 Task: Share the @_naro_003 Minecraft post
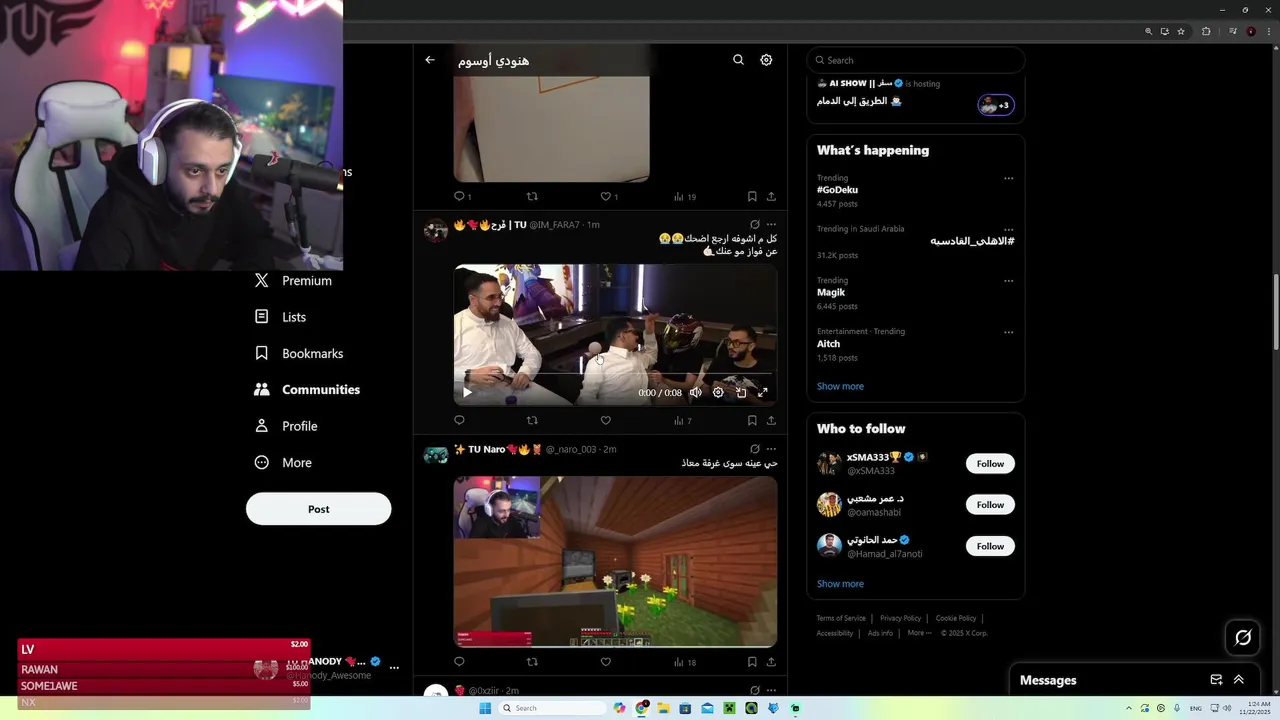(771, 662)
